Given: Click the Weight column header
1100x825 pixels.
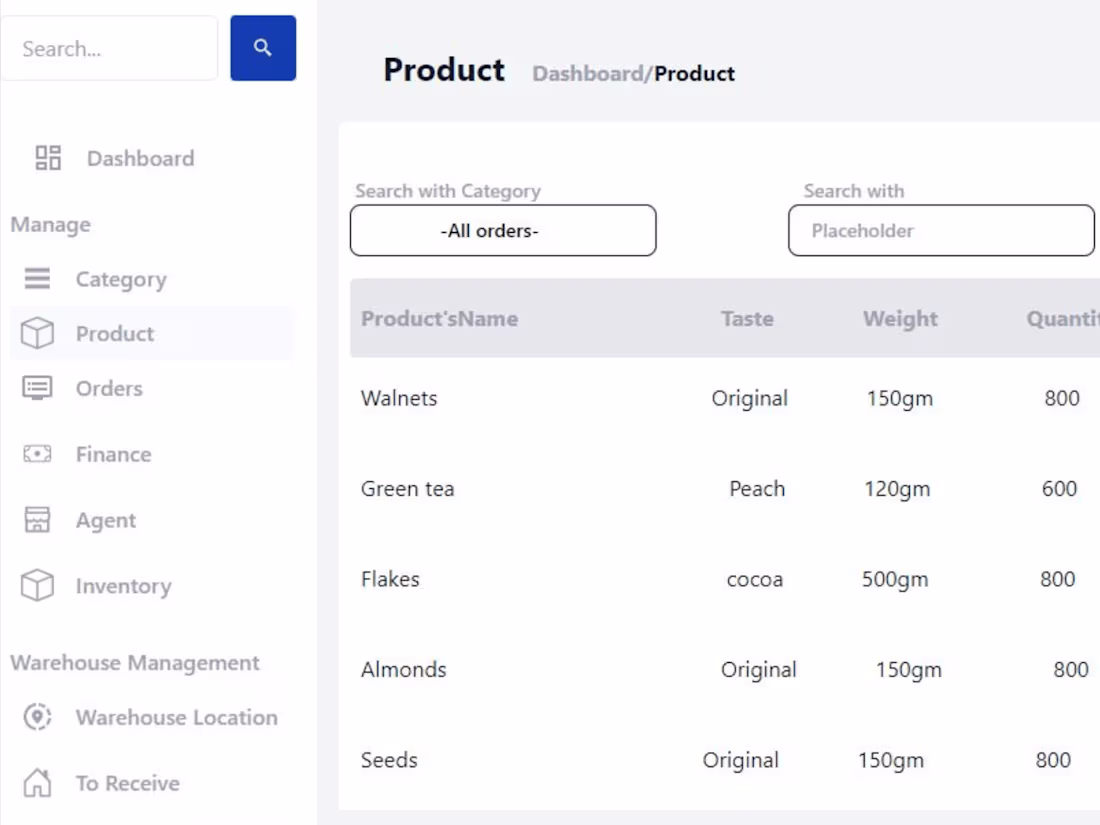Looking at the screenshot, I should [901, 319].
